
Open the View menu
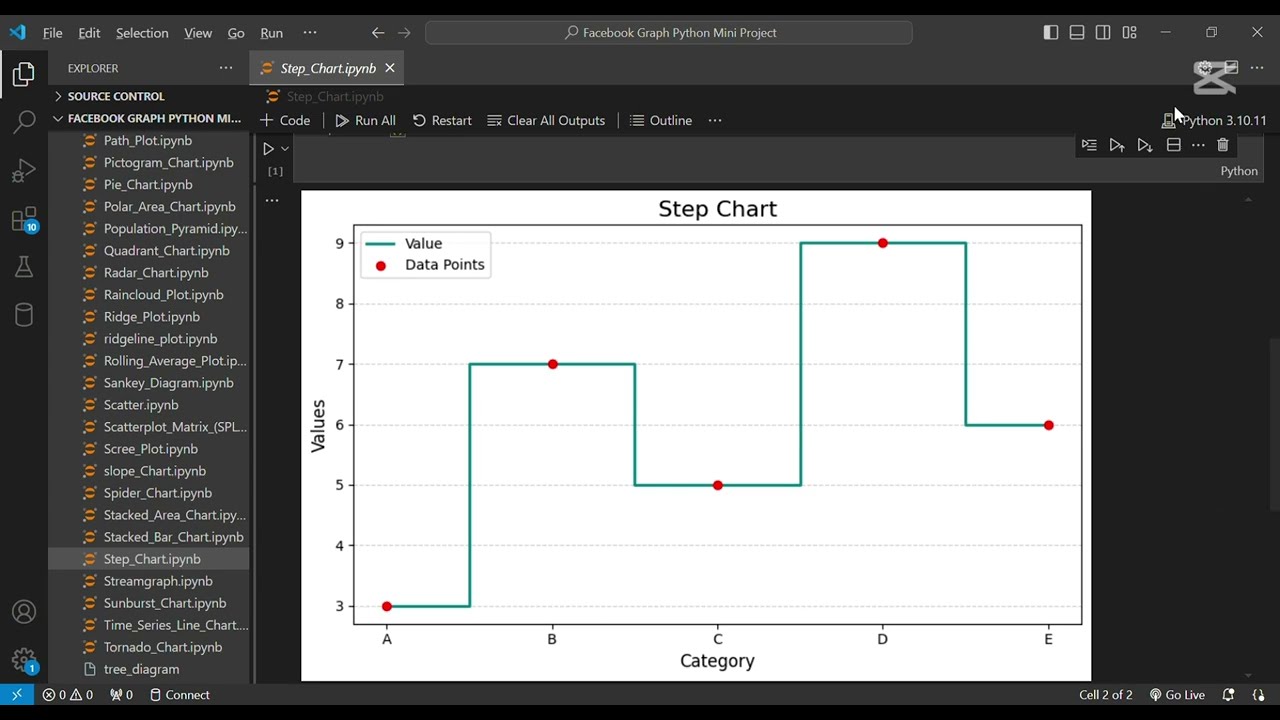click(x=198, y=33)
